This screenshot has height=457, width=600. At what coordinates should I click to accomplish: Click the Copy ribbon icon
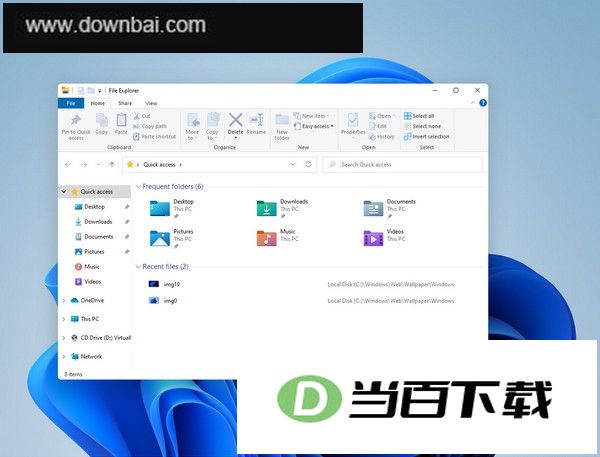[x=101, y=120]
